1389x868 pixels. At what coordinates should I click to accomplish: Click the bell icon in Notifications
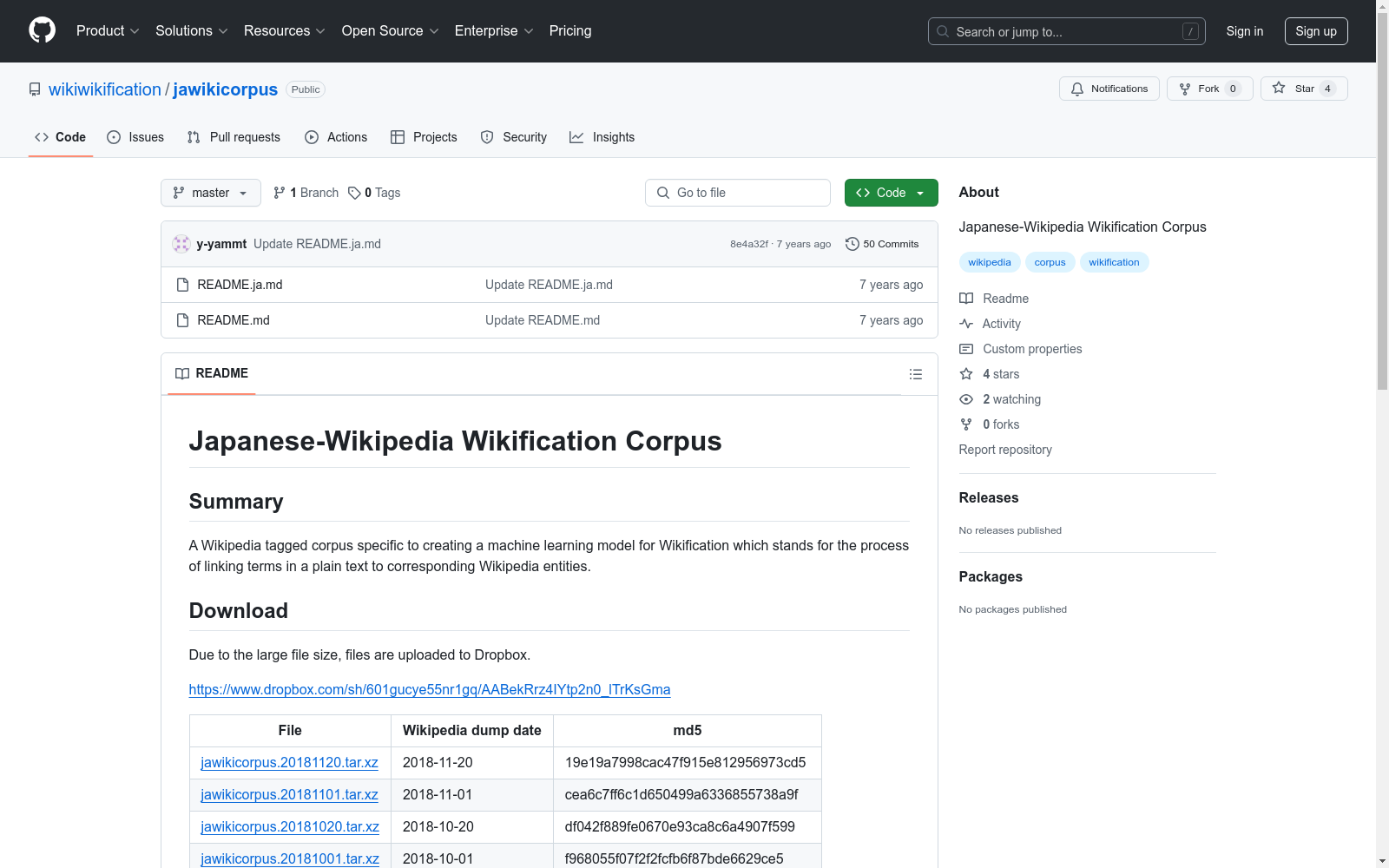1077,89
